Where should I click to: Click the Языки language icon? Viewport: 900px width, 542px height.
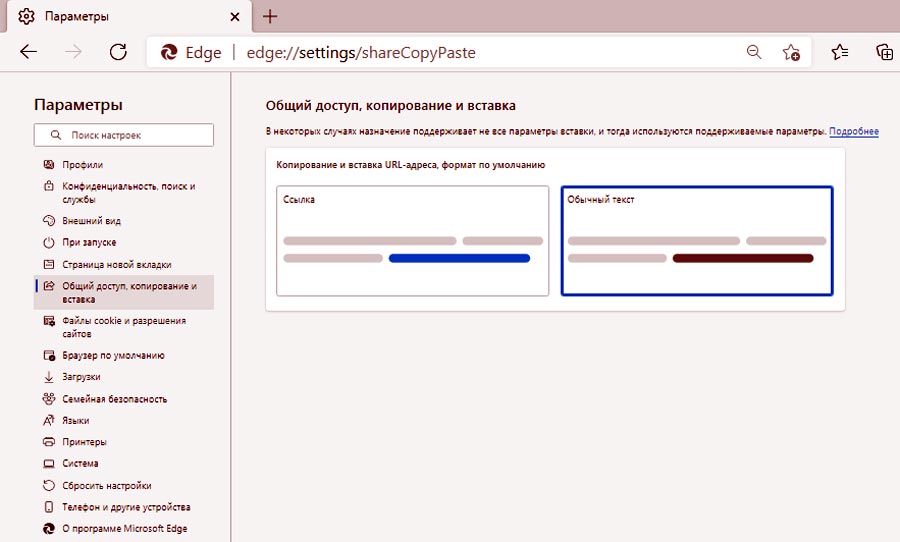49,420
